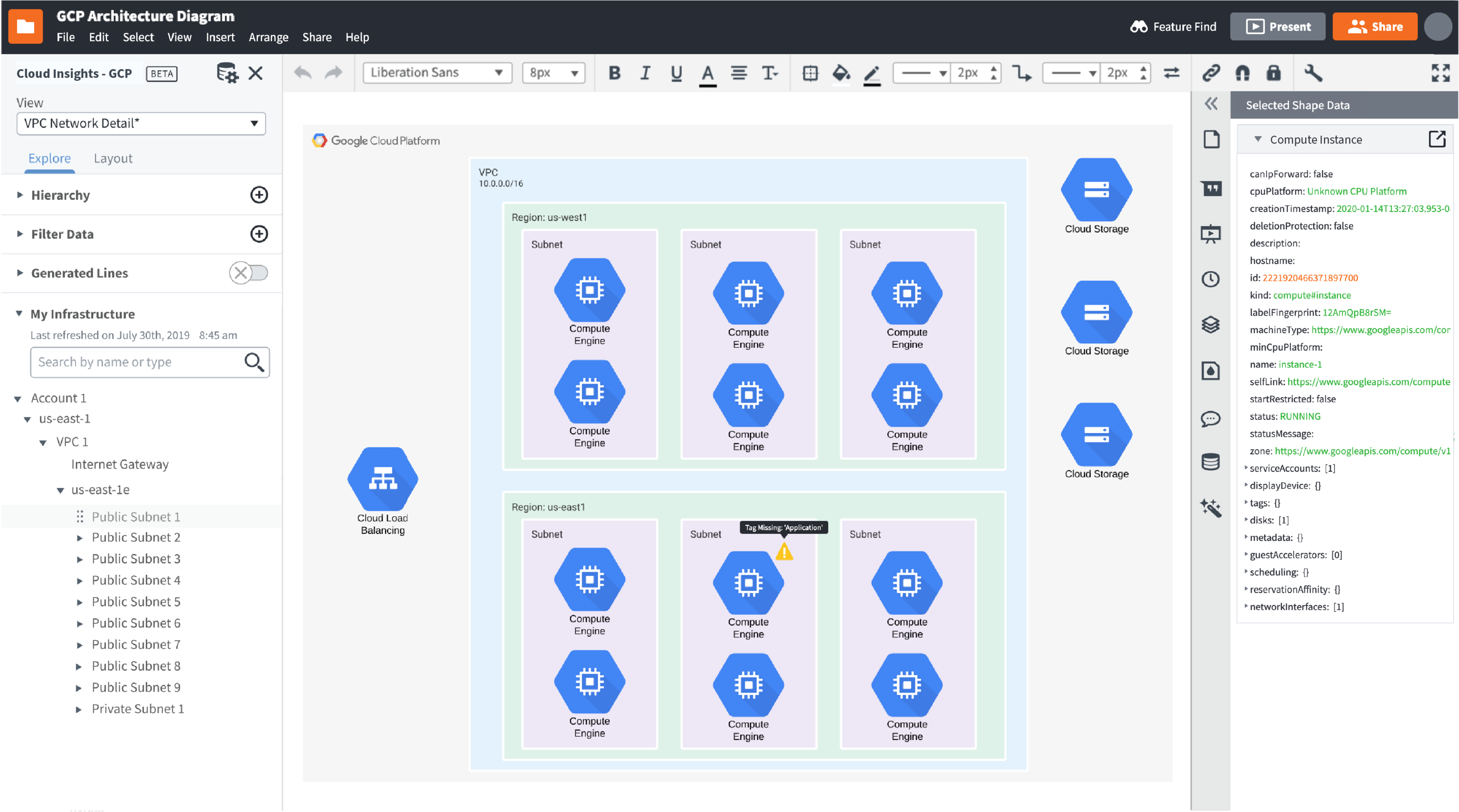The height and width of the screenshot is (812, 1459).
Task: Open the revision history clock icon
Action: pos(1211,279)
